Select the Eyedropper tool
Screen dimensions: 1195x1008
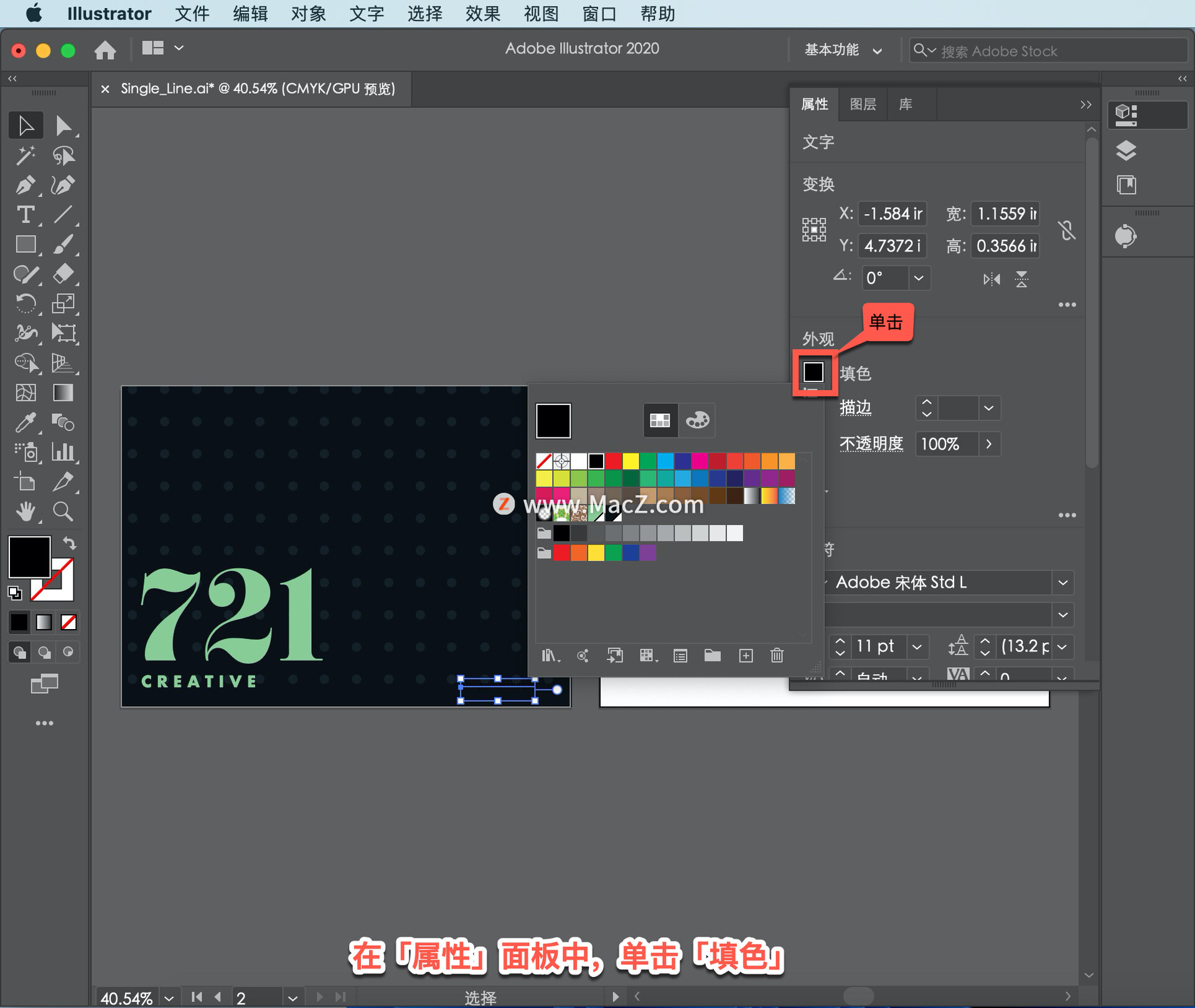[25, 422]
